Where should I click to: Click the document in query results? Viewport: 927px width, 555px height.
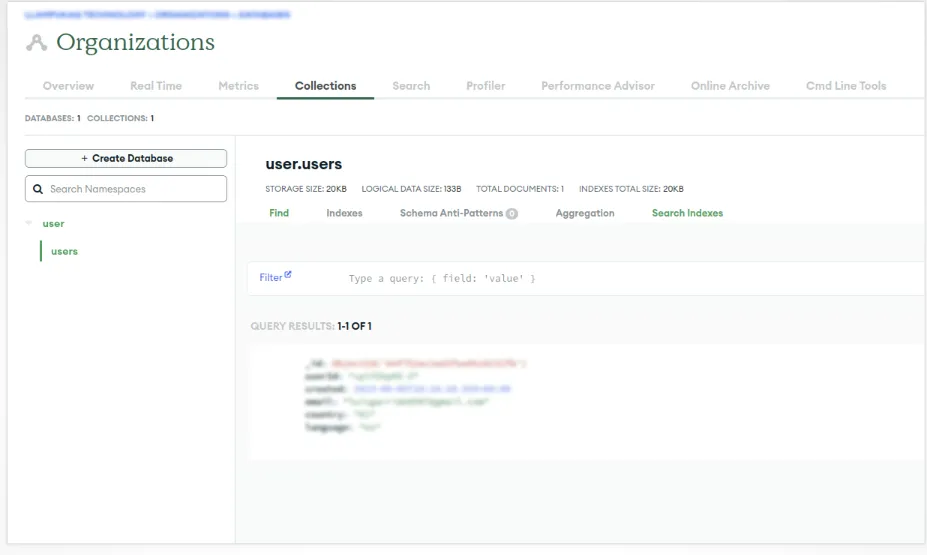coord(500,395)
